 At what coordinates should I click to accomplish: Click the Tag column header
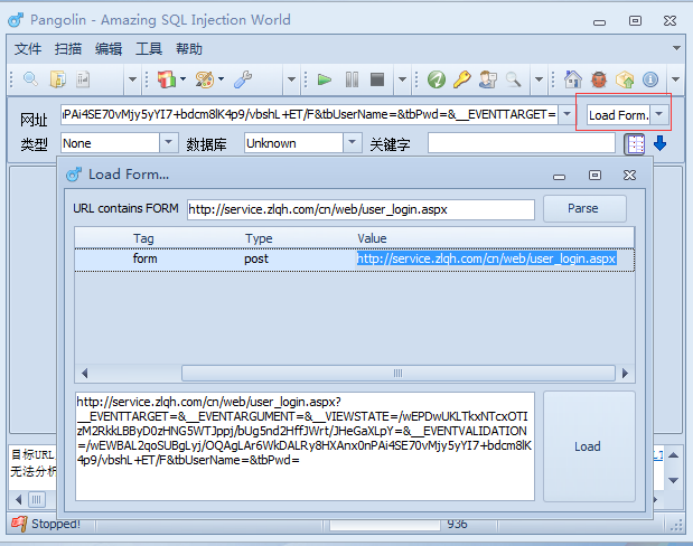[x=144, y=238]
